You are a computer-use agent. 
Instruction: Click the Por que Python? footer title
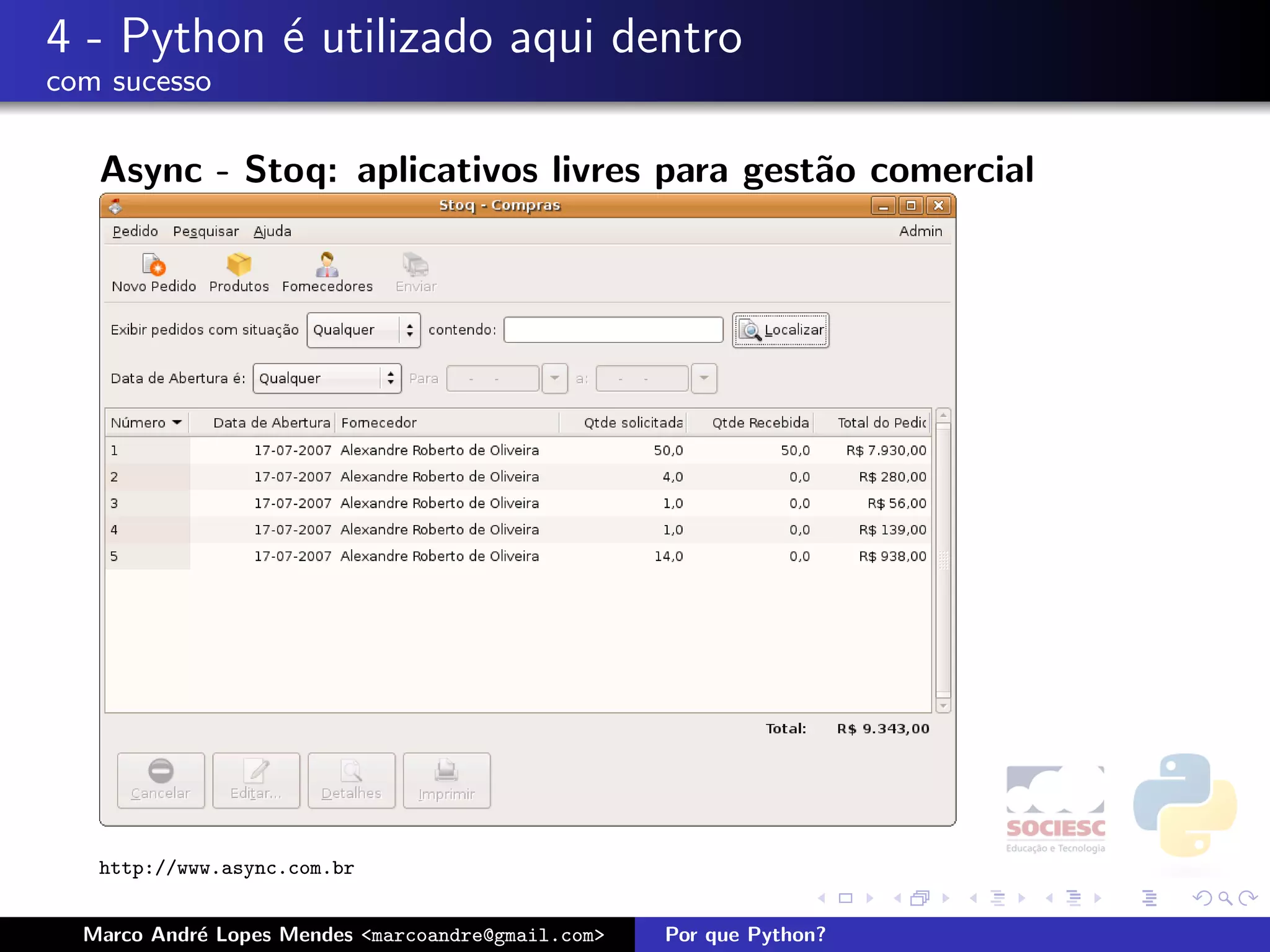point(745,935)
